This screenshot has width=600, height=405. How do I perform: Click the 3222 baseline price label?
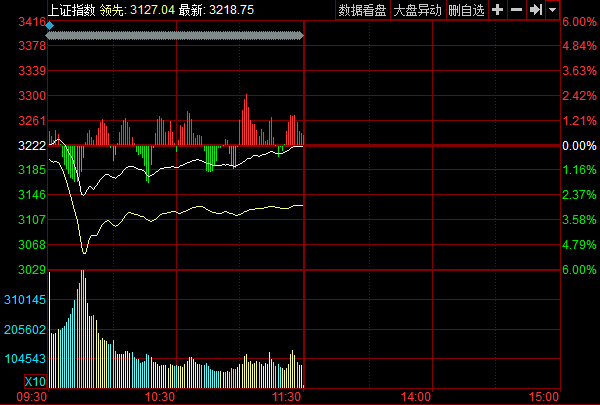(33, 146)
